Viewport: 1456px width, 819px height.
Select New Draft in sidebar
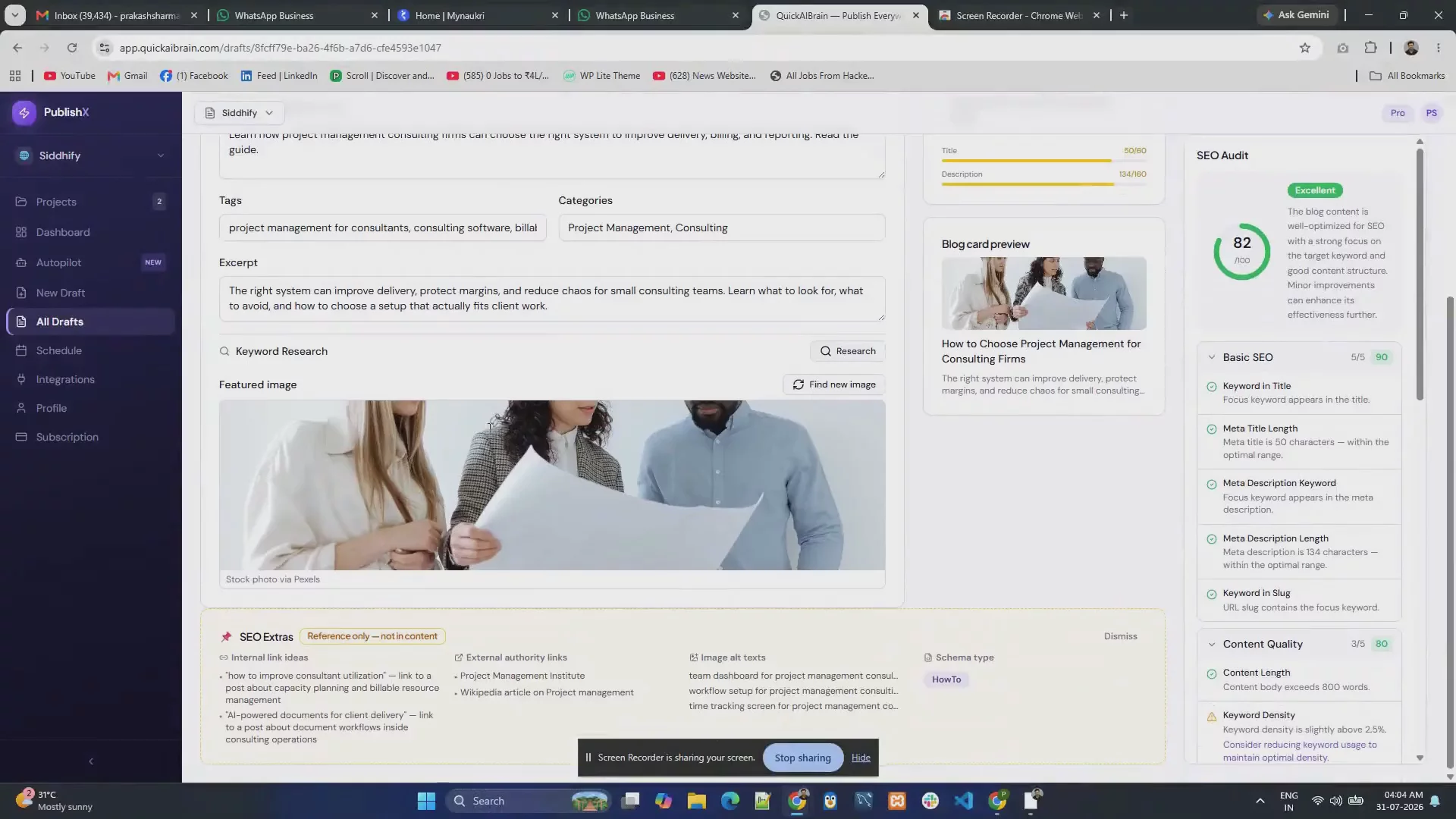pyautogui.click(x=91, y=293)
